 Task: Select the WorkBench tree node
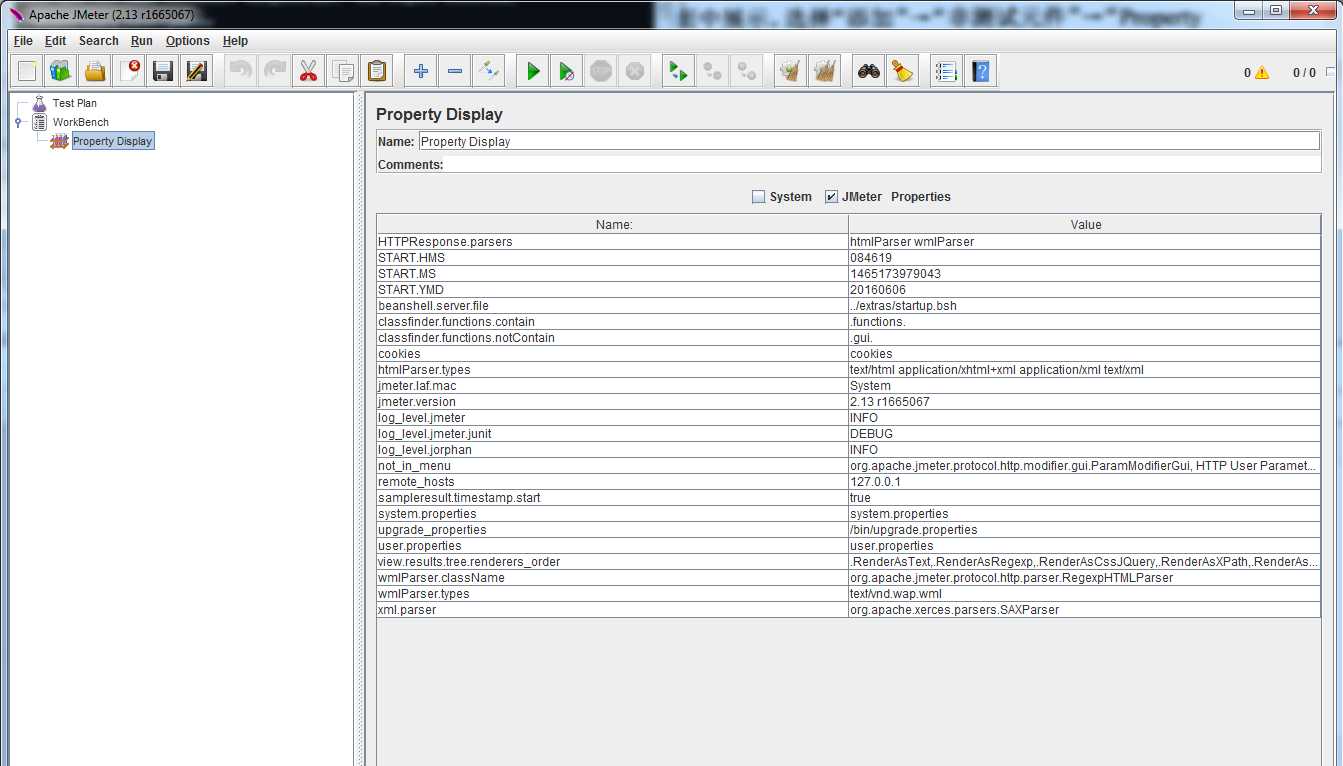[81, 122]
